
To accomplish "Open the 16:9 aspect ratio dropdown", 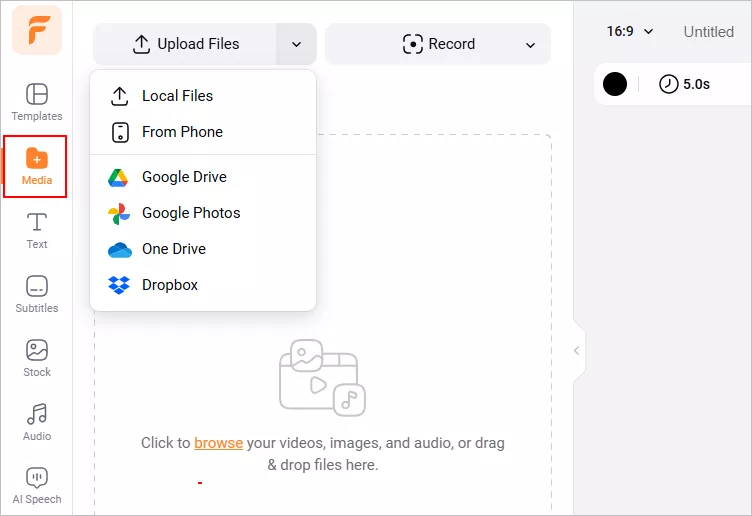I will pos(630,32).
